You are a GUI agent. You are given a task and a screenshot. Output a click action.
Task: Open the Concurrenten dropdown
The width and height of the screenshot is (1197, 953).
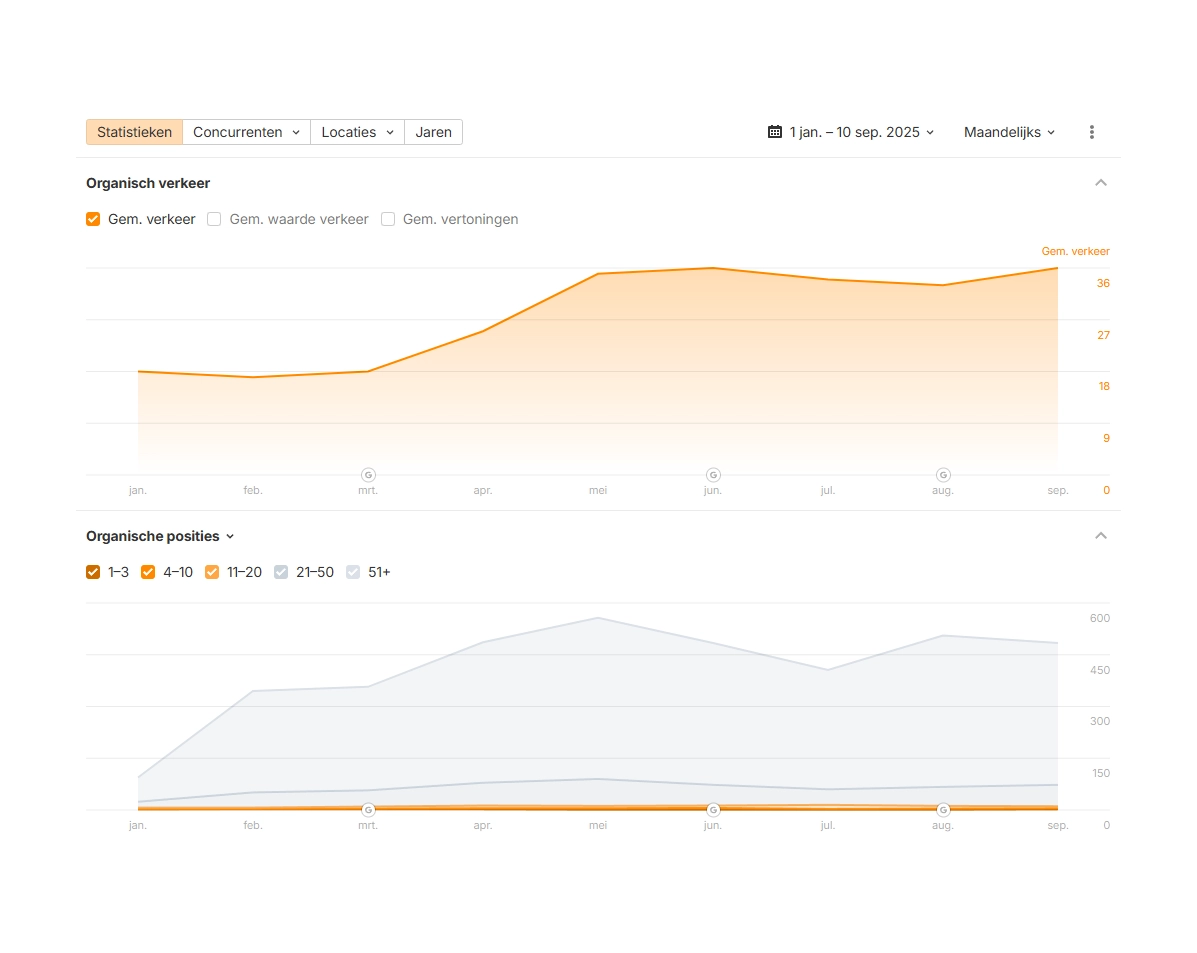pyautogui.click(x=246, y=132)
